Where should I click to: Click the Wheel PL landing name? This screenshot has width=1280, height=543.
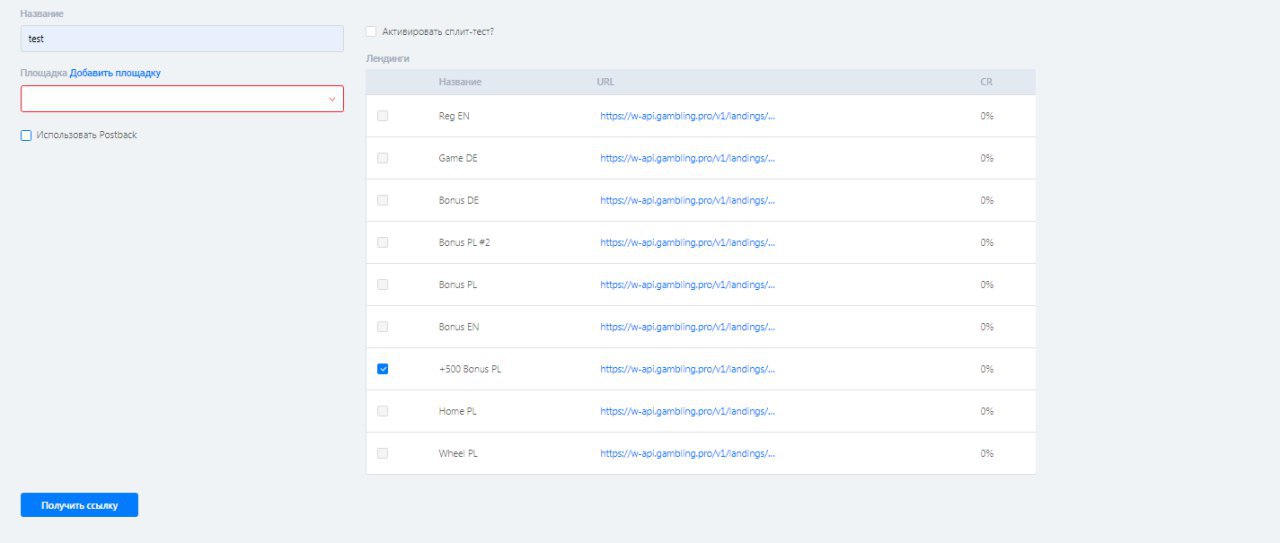click(458, 453)
